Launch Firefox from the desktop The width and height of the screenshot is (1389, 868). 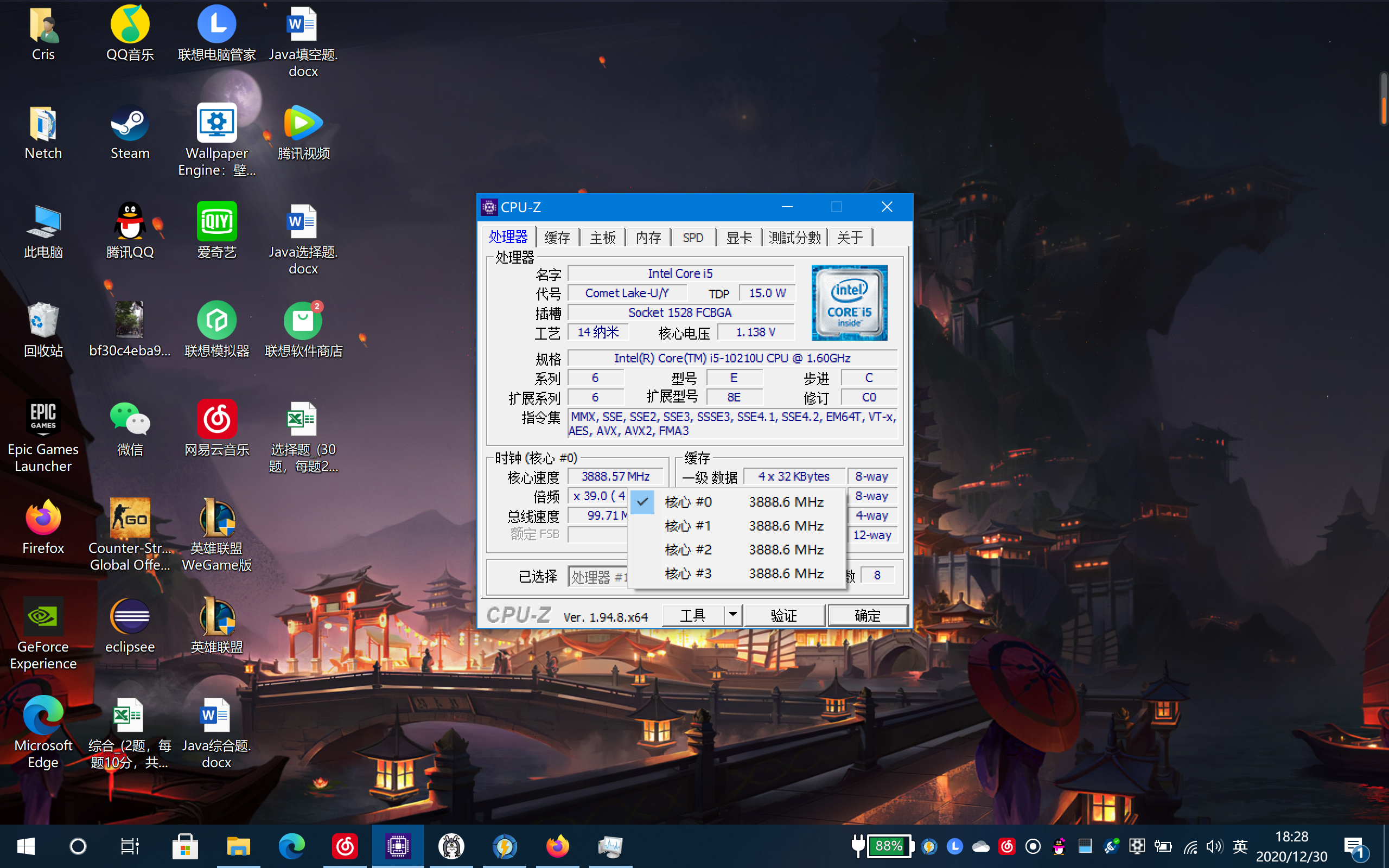coord(43,518)
